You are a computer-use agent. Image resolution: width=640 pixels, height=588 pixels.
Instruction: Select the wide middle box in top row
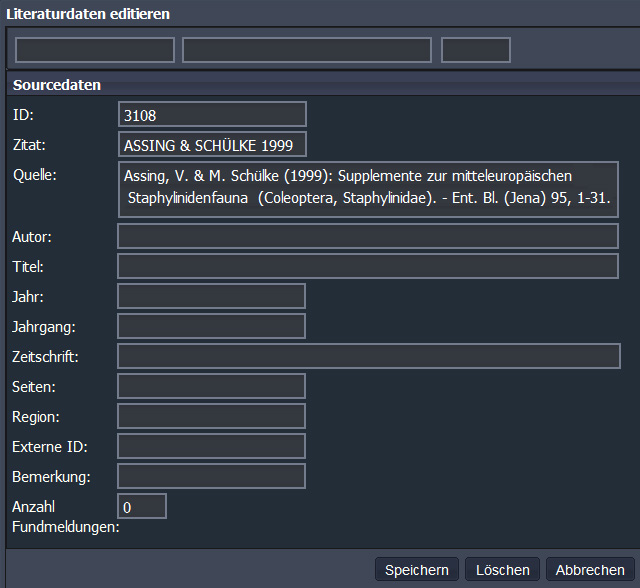pyautogui.click(x=307, y=50)
